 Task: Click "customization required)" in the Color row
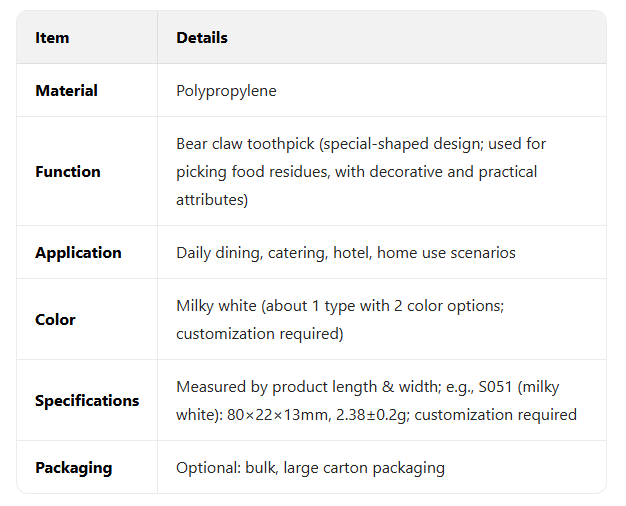click(259, 334)
